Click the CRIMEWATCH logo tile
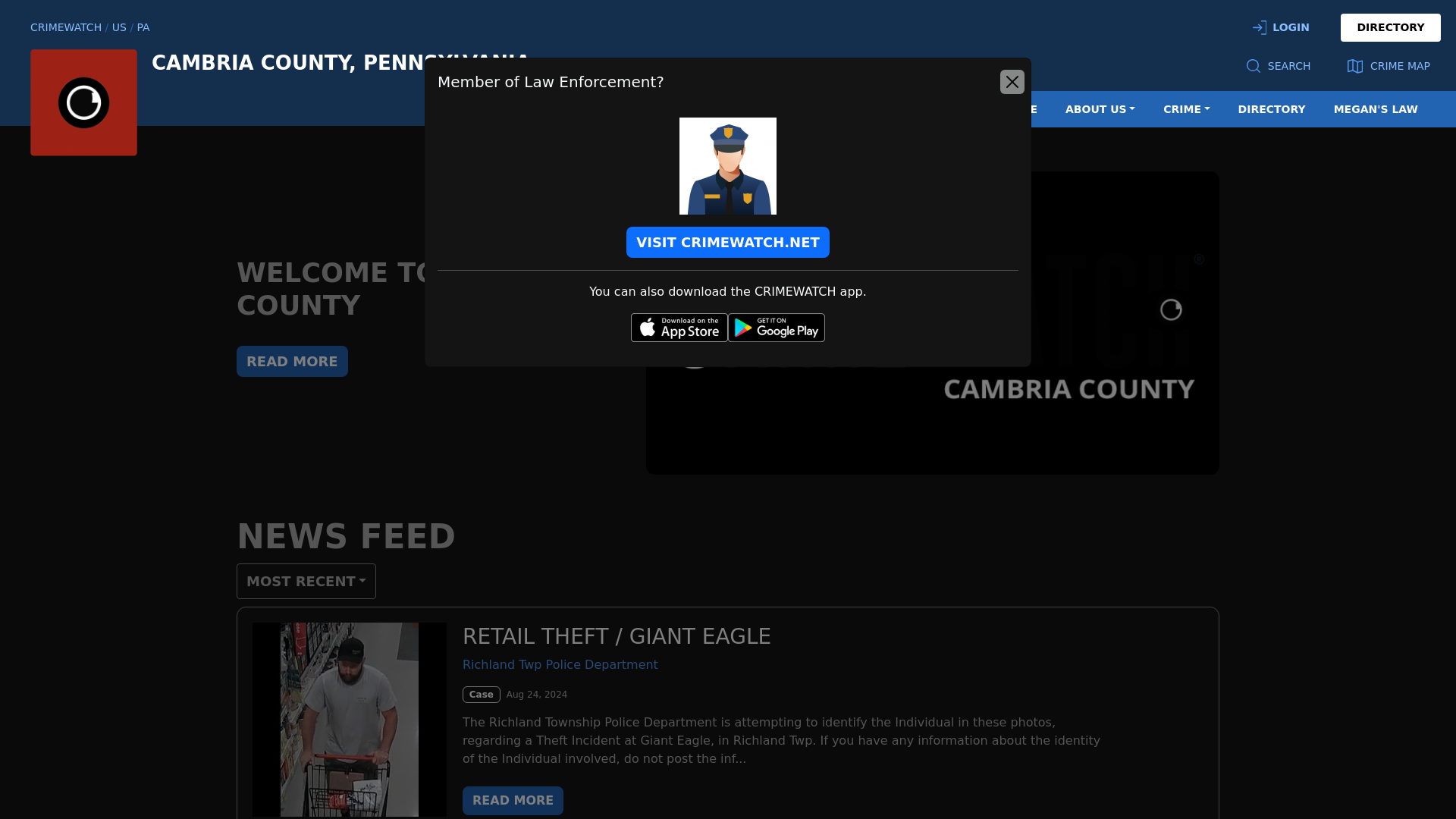The height and width of the screenshot is (819, 1456). coord(83,102)
